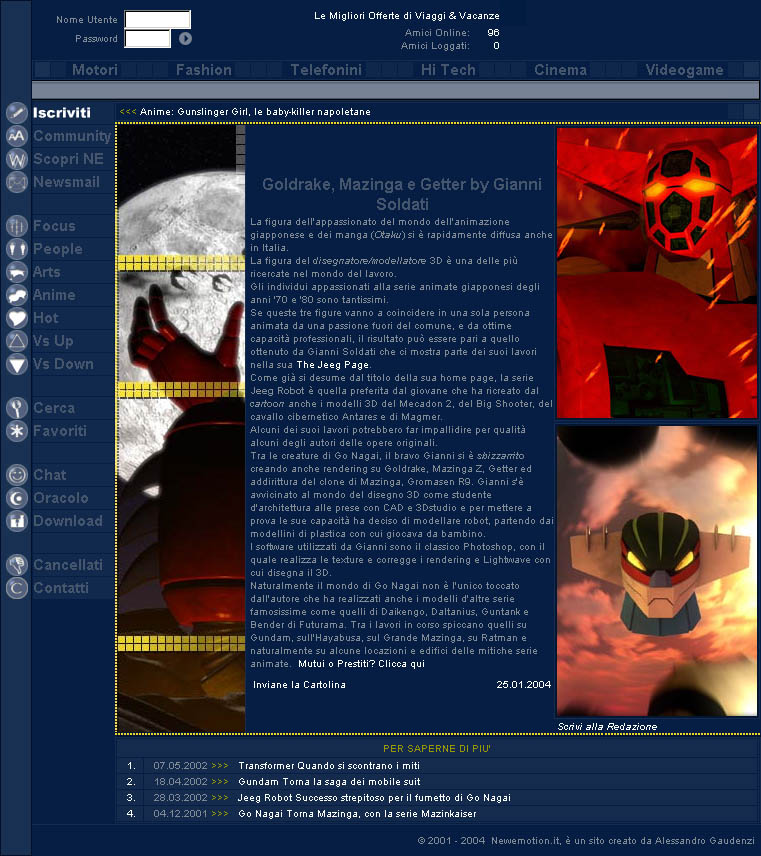The height and width of the screenshot is (856, 761).
Task: Click the Download sidebar icon
Action: (17, 521)
